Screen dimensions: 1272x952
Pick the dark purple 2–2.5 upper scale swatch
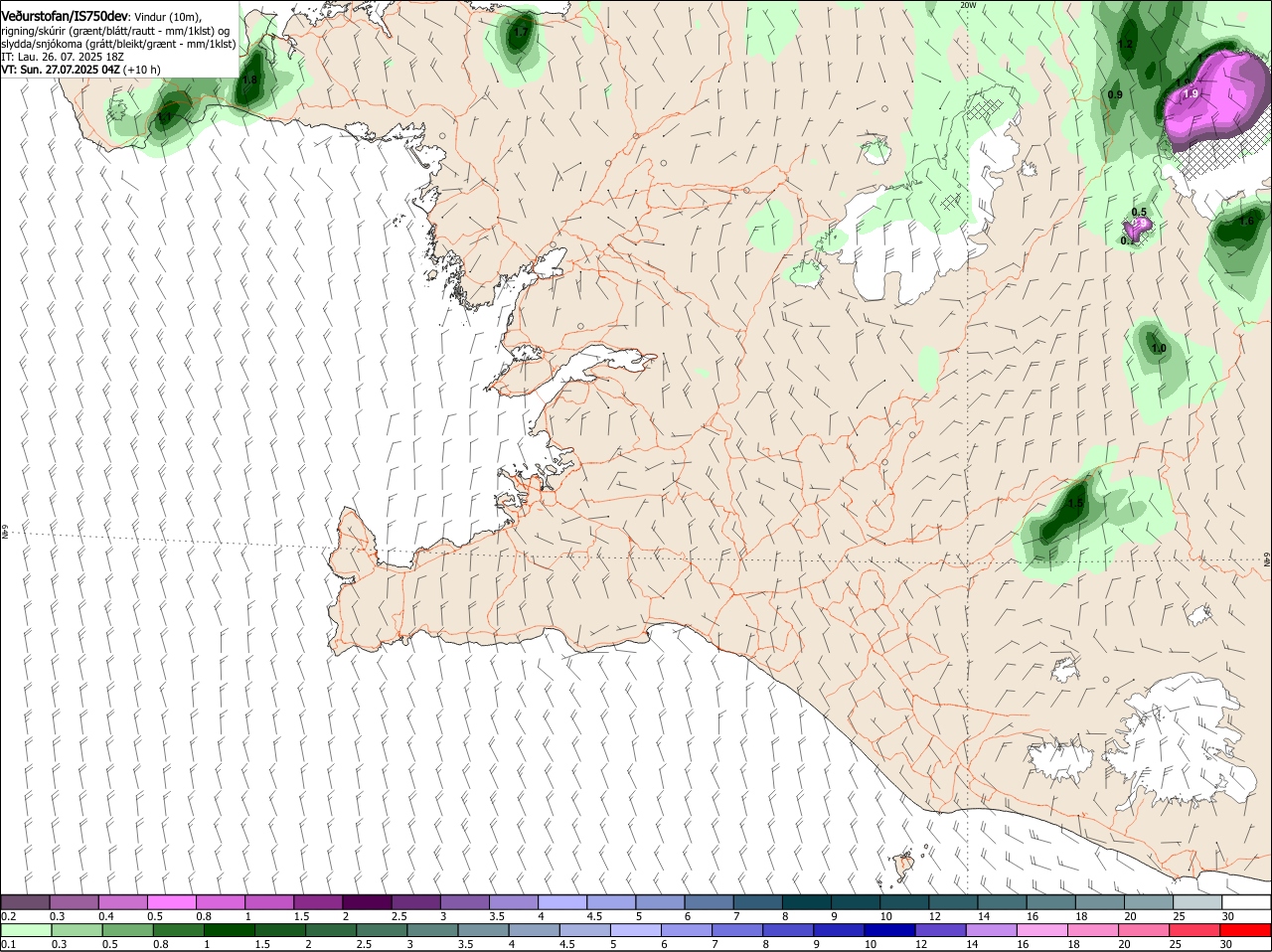(x=368, y=902)
